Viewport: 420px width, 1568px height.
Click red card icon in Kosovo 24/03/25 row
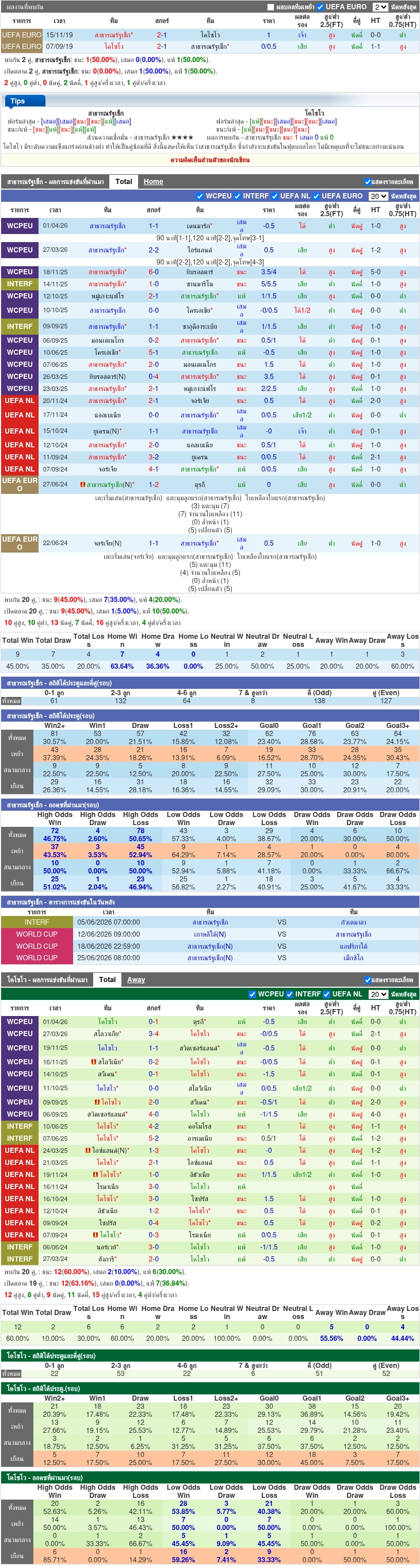click(88, 1151)
